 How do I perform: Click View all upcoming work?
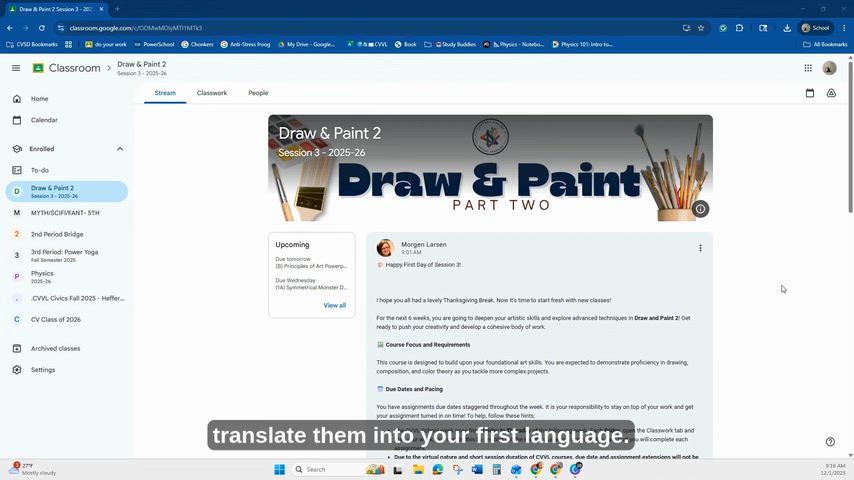point(334,306)
